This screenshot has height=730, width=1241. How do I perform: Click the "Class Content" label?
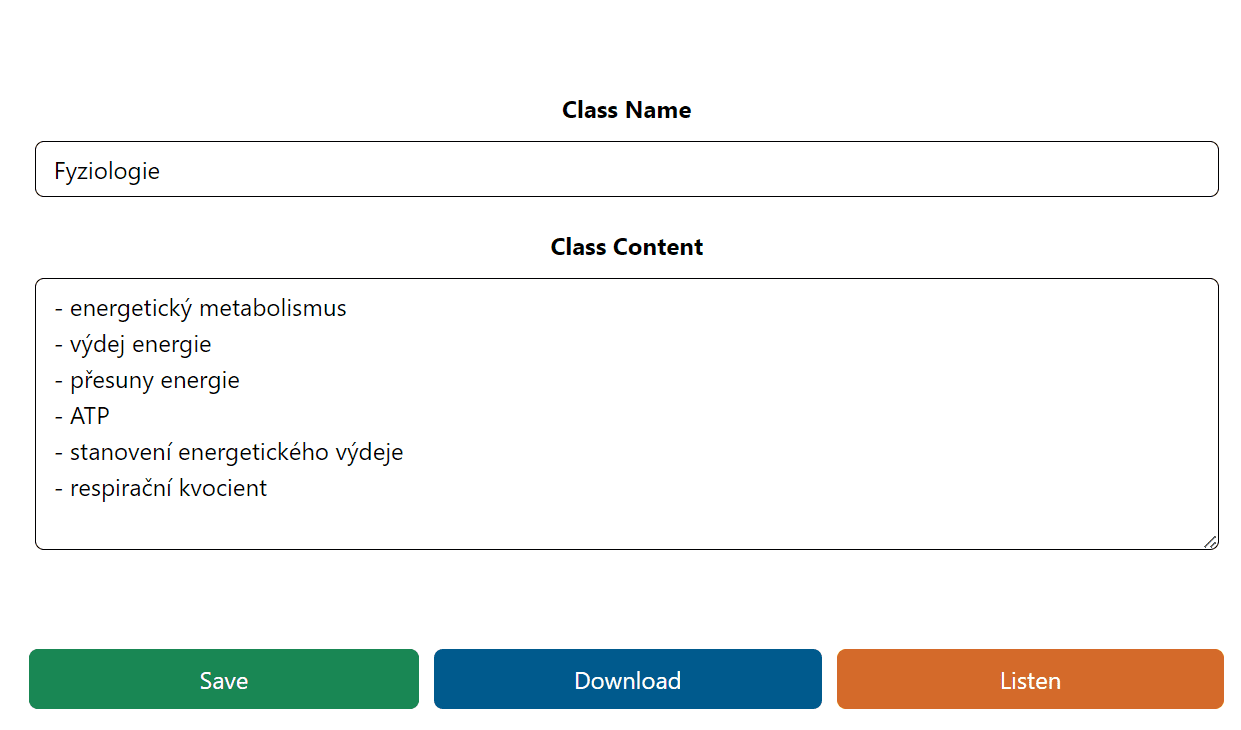pyautogui.click(x=626, y=247)
